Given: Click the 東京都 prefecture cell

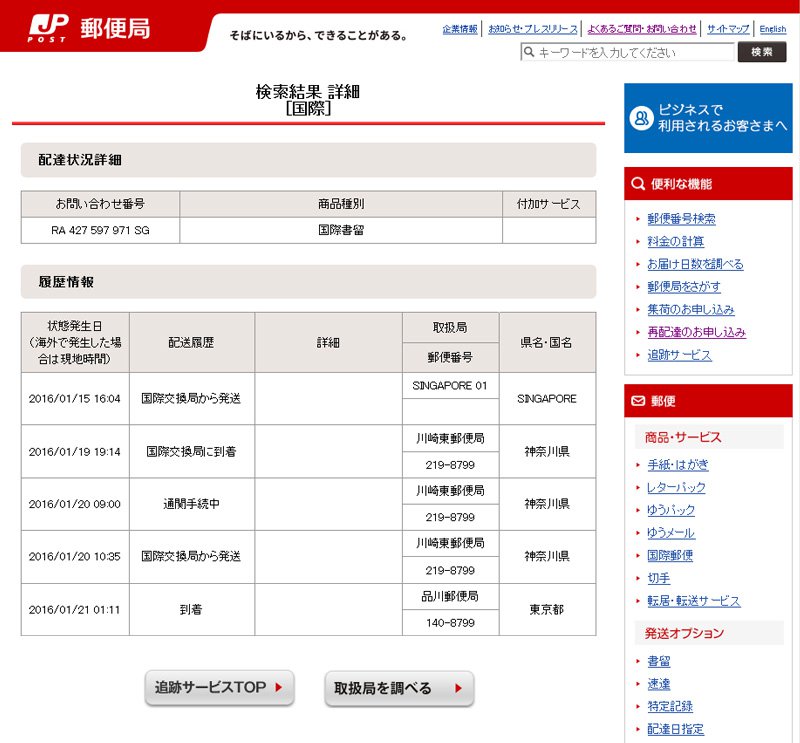Looking at the screenshot, I should coord(547,610).
